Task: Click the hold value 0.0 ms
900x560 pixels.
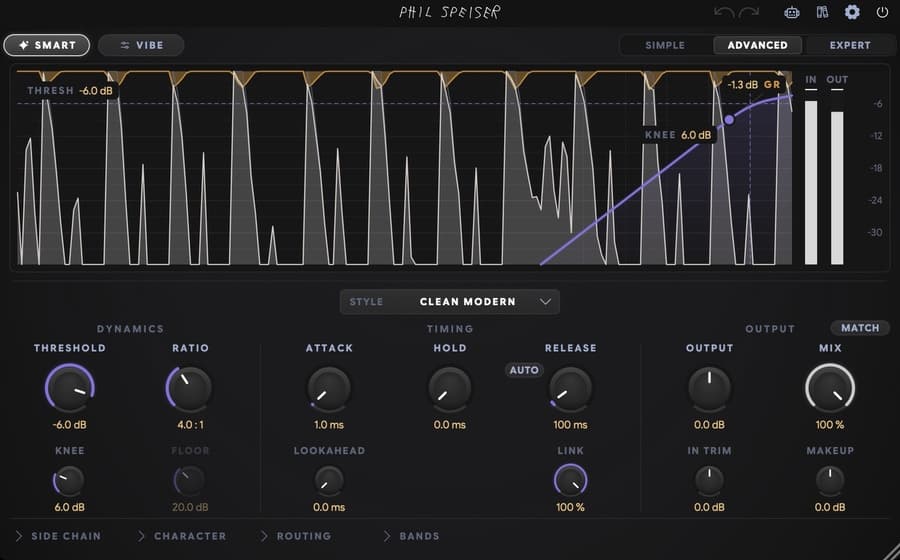Action: pyautogui.click(x=450, y=425)
